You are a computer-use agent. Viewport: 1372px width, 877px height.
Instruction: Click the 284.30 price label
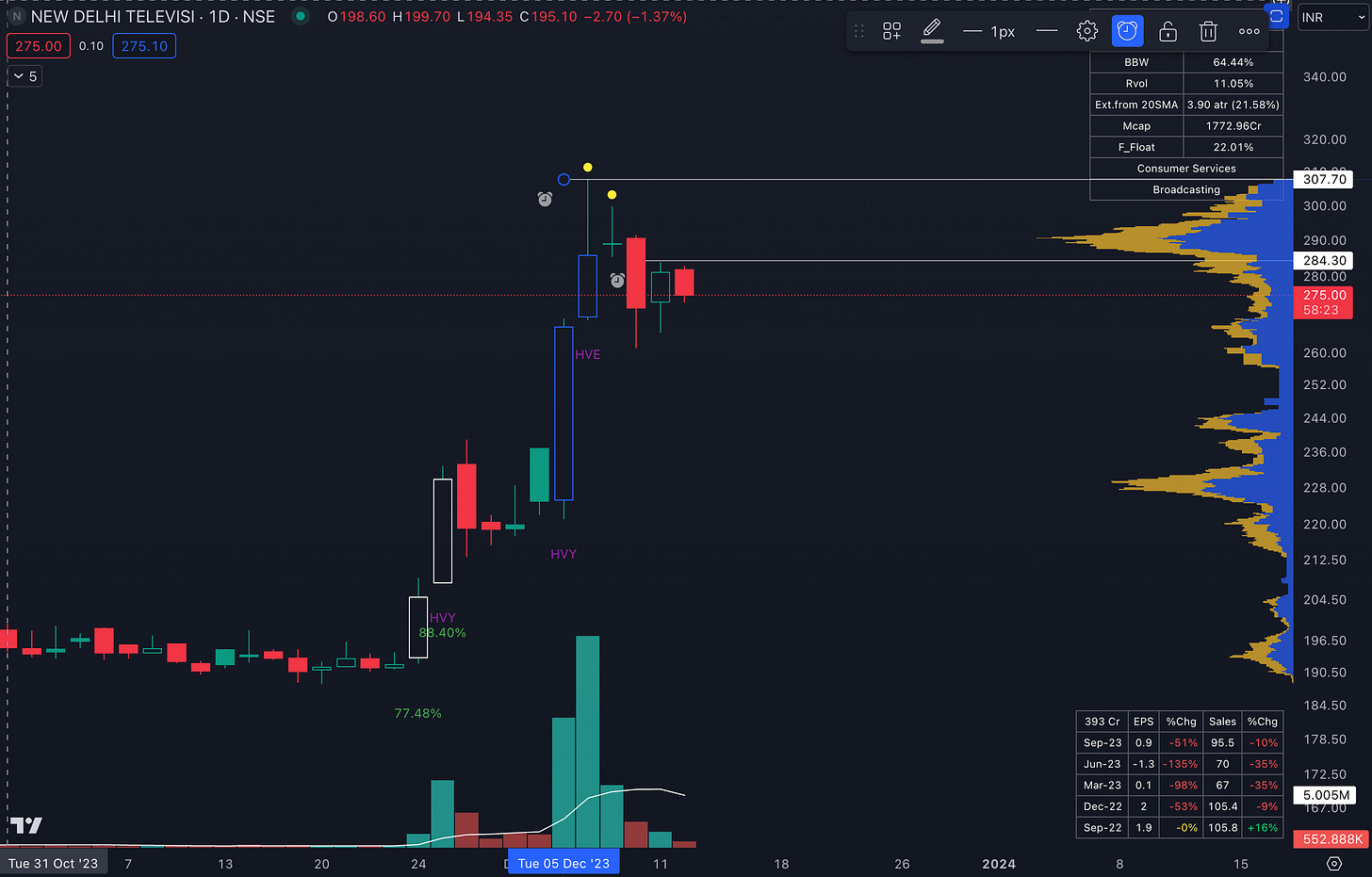tap(1324, 260)
